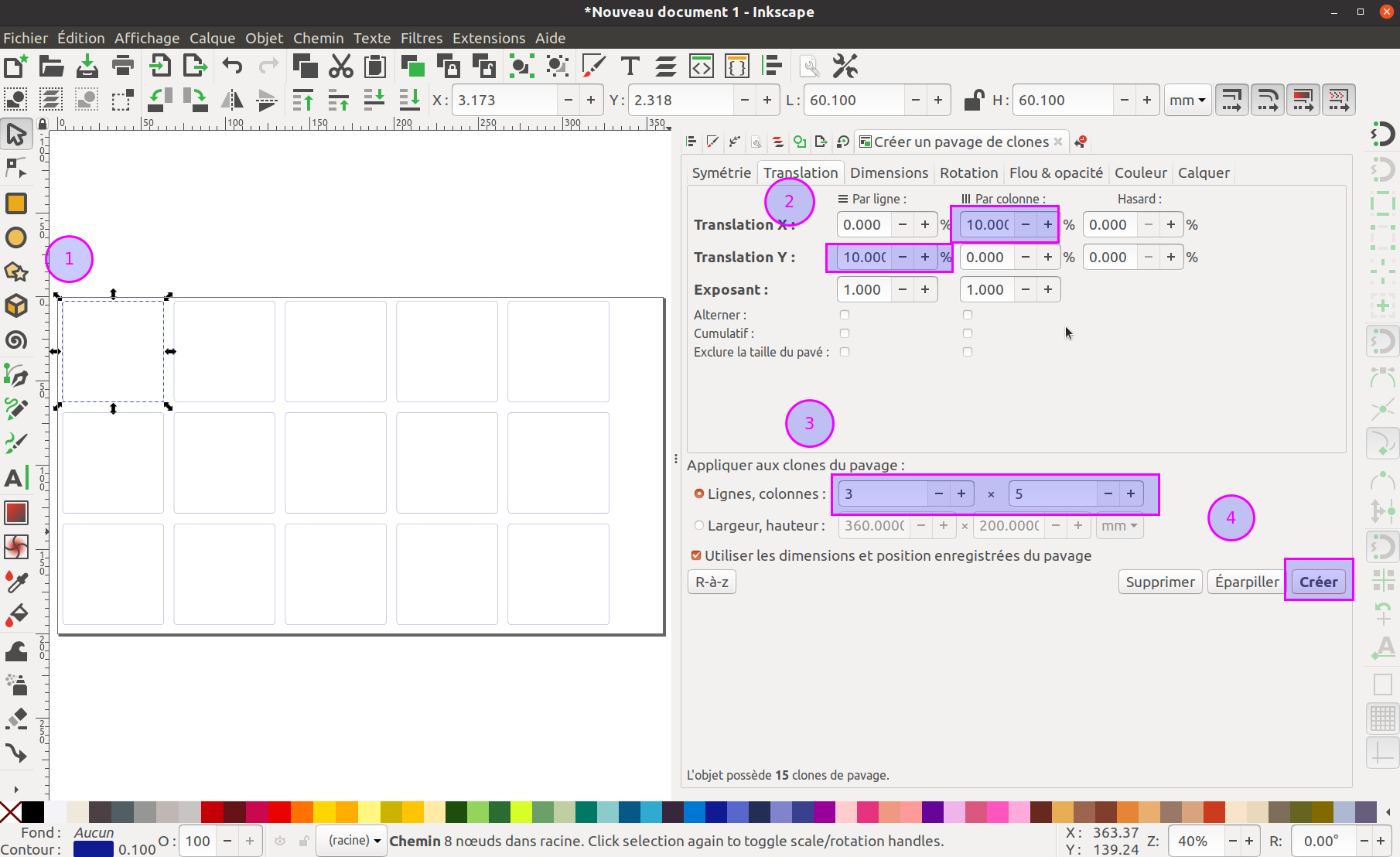Click the Print icon
1400x857 pixels.
122,66
